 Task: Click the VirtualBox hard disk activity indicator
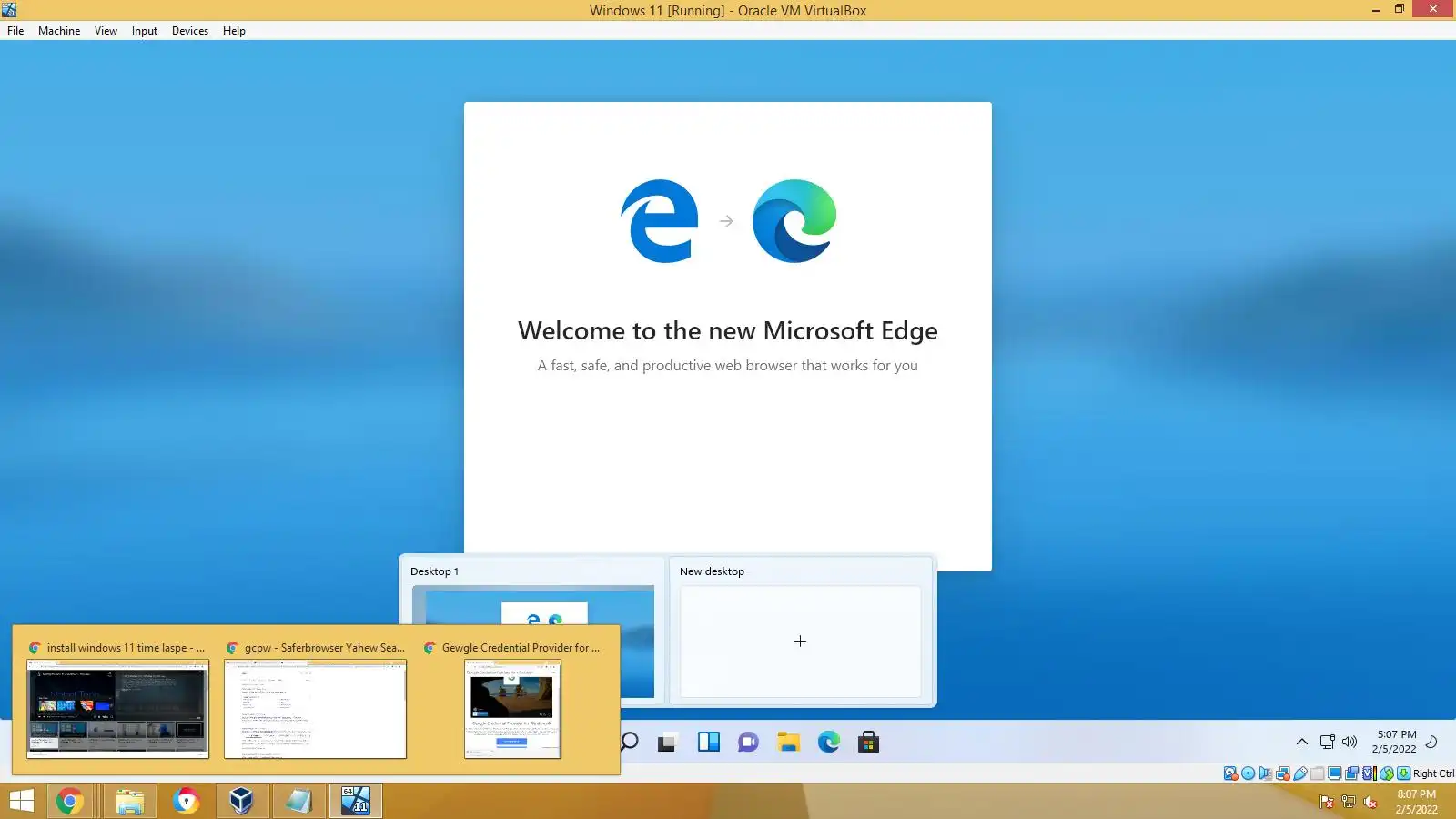[x=1230, y=773]
